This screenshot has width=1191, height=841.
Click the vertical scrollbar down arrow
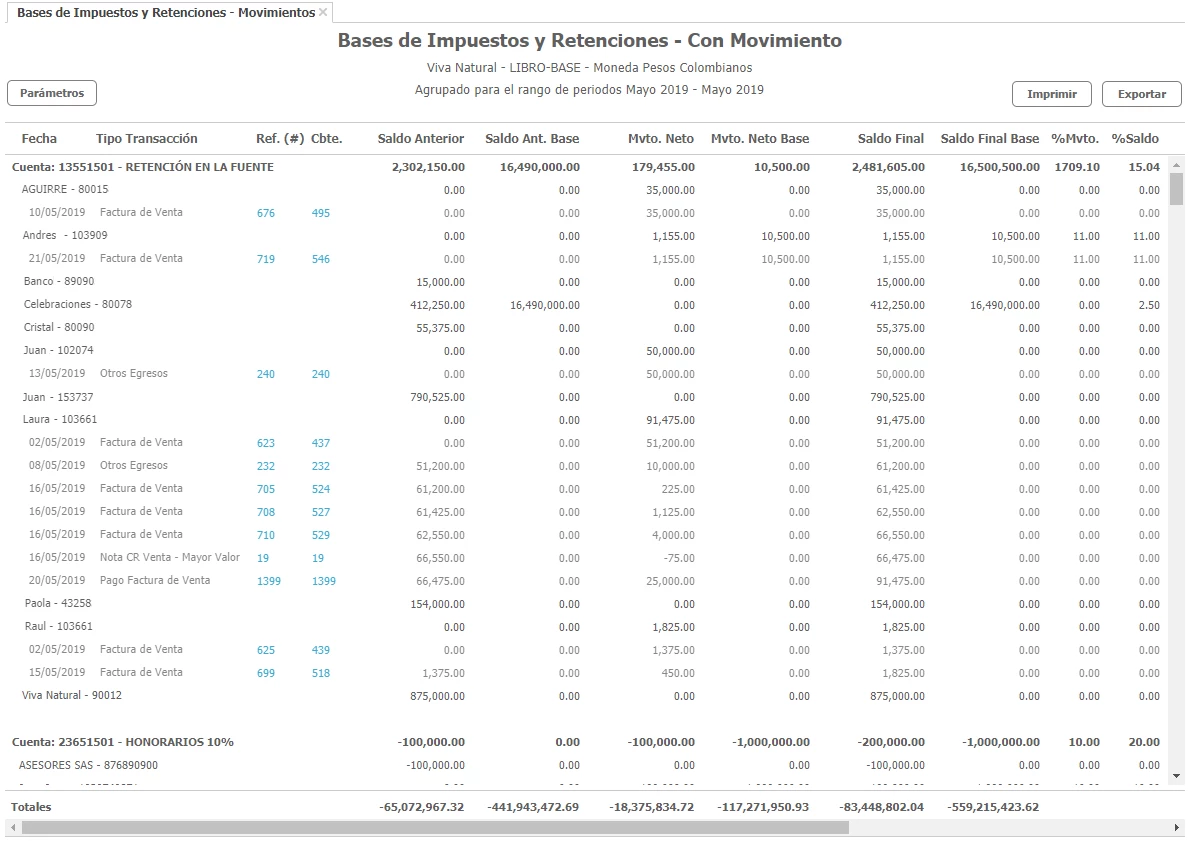point(1176,775)
